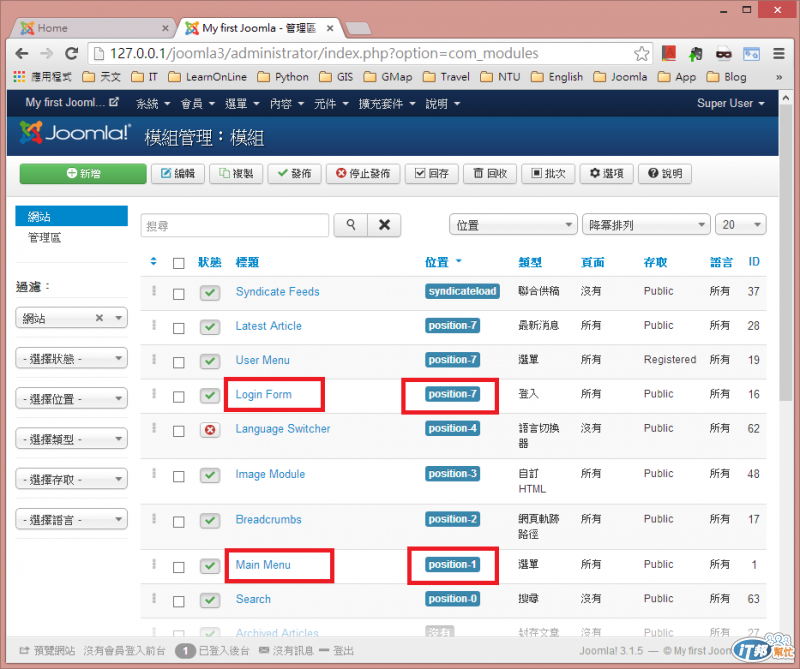Switch to the Home browser tab
800x669 pixels.
[92, 28]
